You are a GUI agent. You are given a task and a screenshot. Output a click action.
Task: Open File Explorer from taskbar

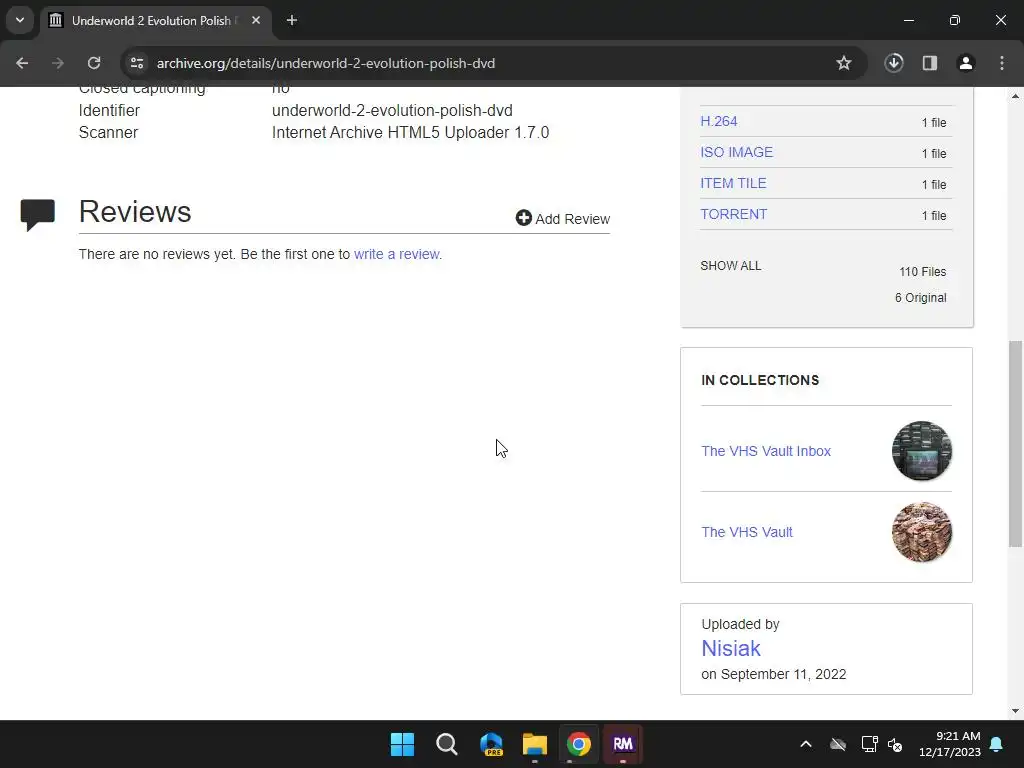click(534, 744)
